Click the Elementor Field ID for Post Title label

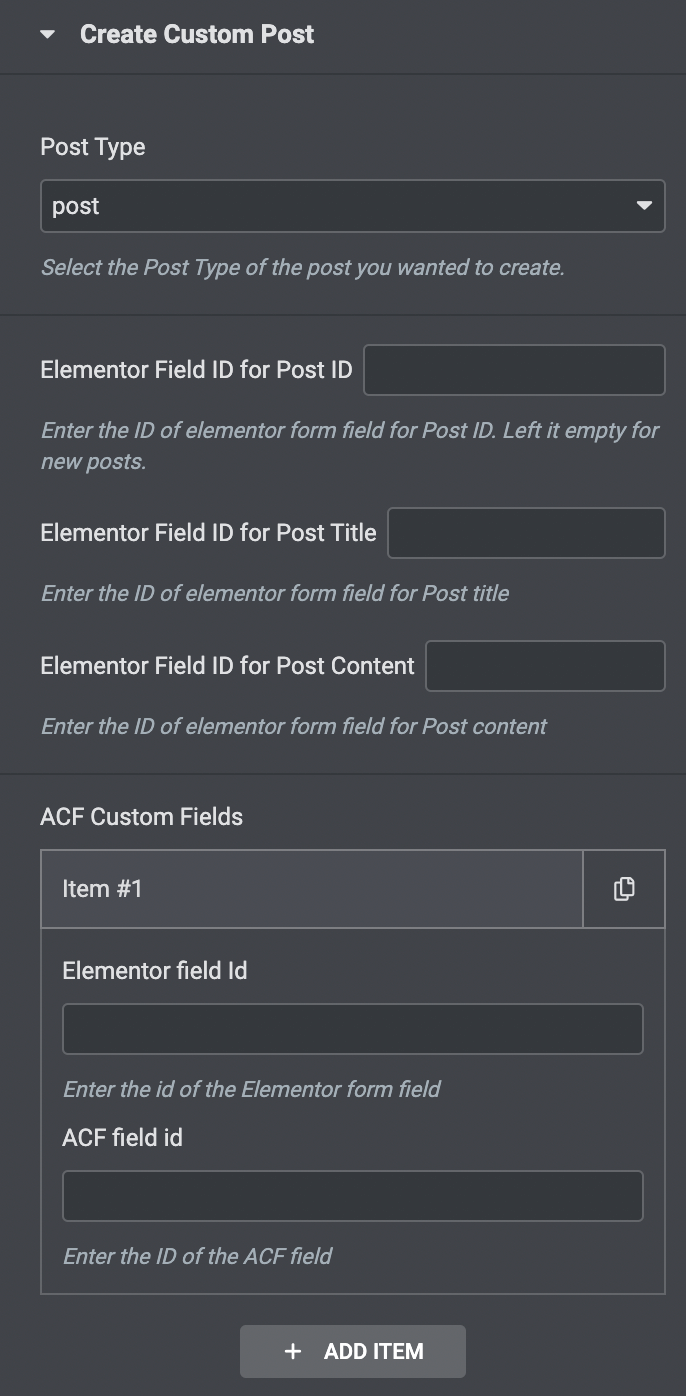click(x=208, y=533)
